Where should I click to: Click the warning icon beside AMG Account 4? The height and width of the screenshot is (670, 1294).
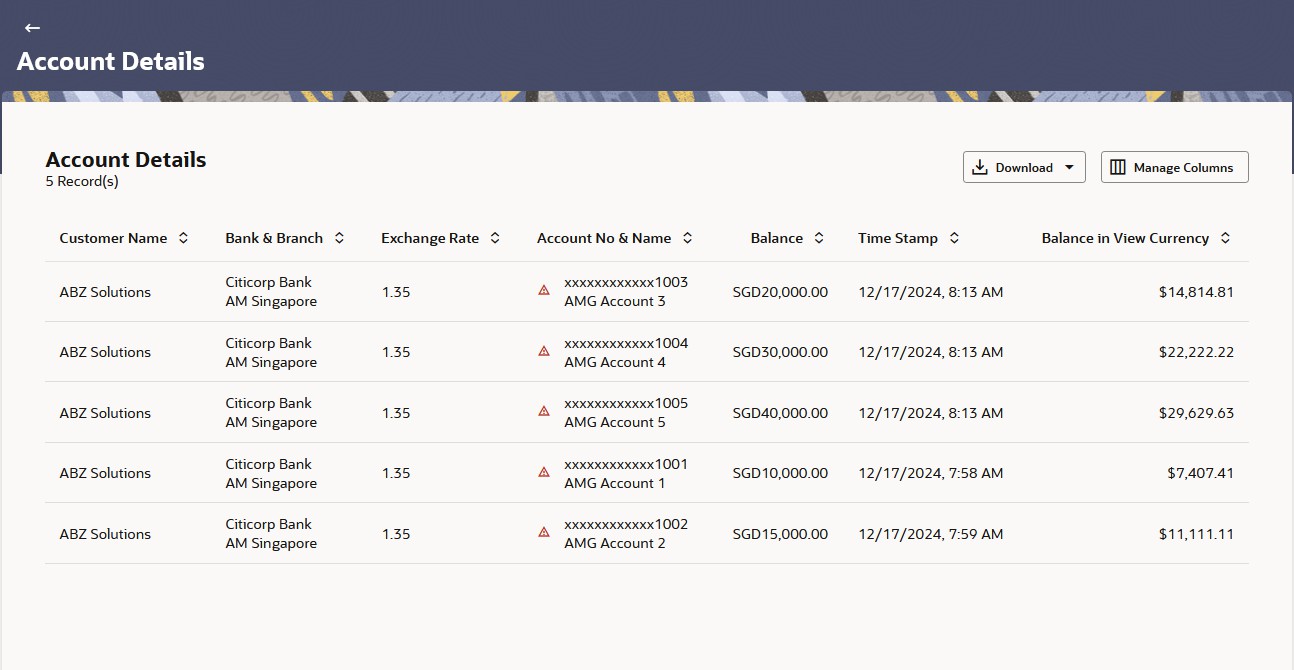[543, 351]
